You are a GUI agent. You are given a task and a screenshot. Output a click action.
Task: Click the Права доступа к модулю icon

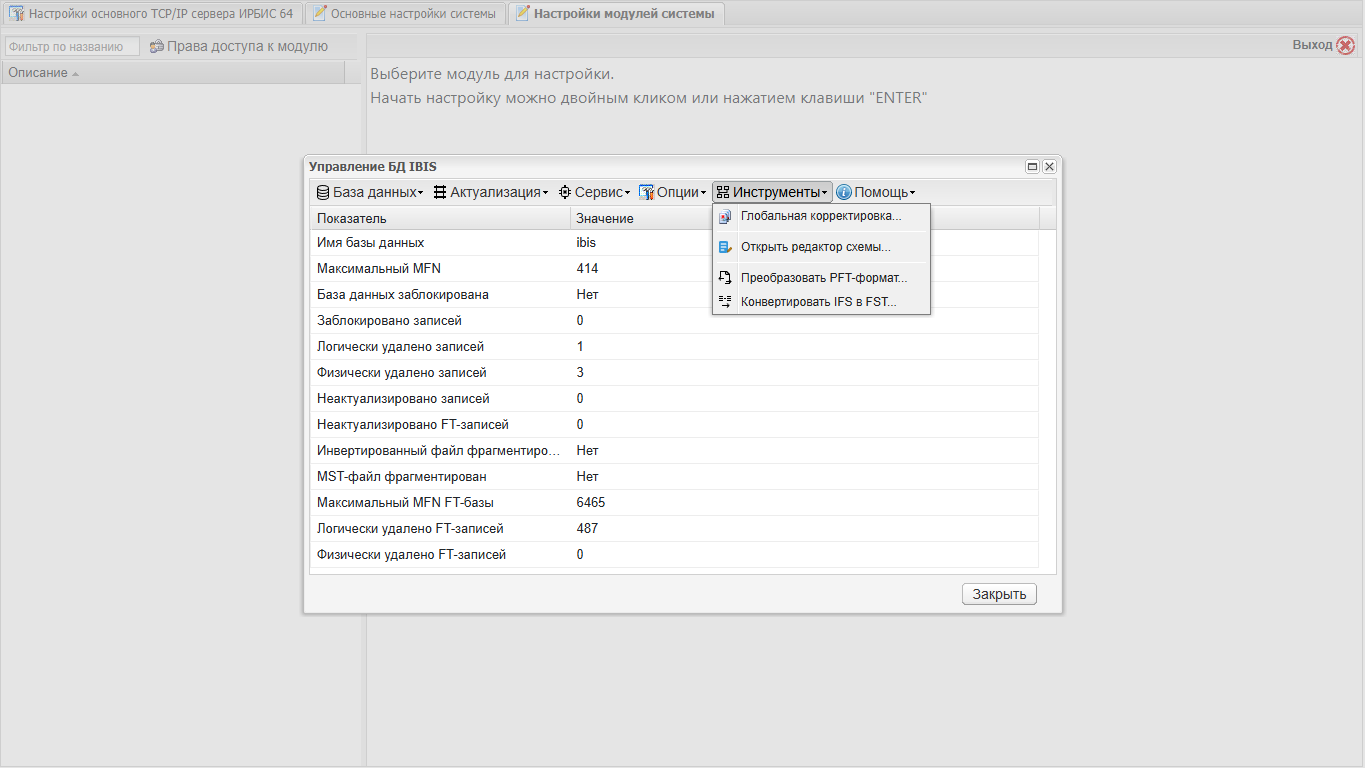[x=157, y=46]
